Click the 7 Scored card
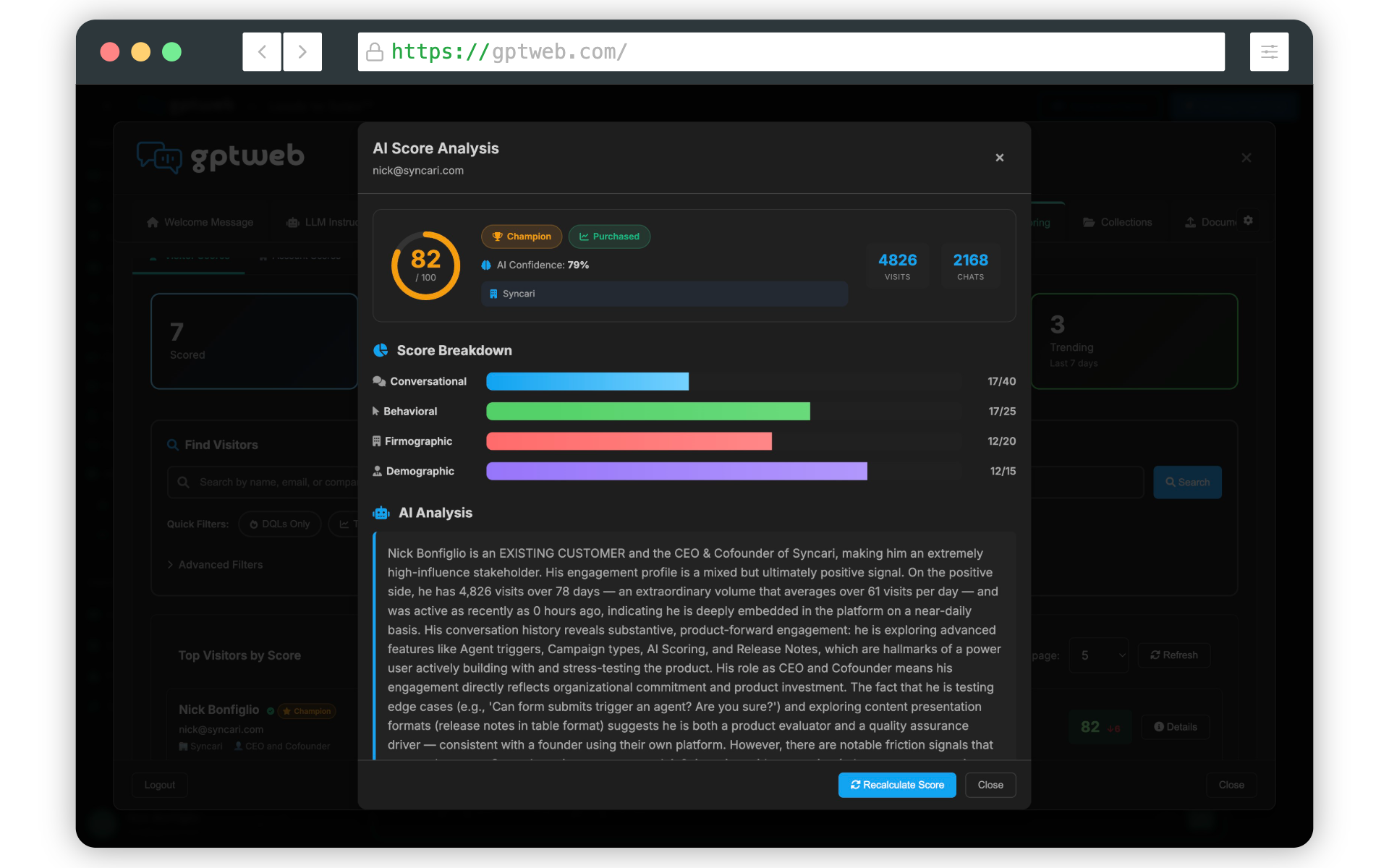Screen dimensions: 1389x868 tap(255, 341)
